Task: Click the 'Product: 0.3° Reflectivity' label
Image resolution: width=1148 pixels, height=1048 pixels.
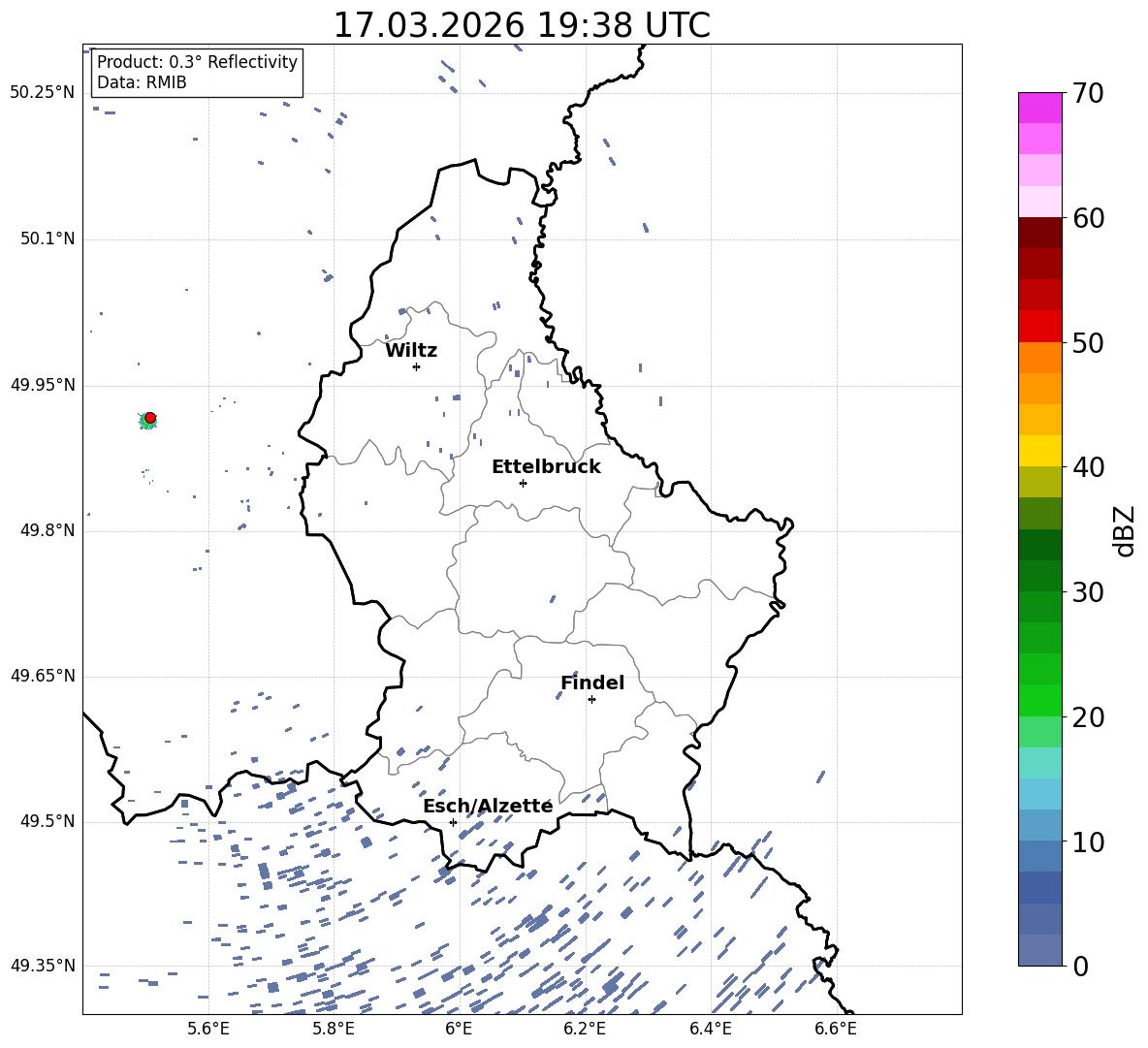Action: (x=197, y=61)
